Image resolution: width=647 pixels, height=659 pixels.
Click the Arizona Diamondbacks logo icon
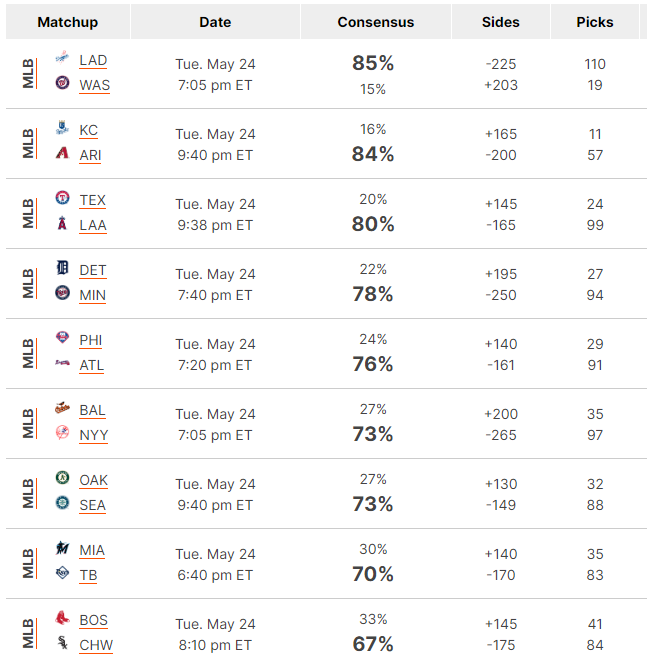click(x=62, y=153)
